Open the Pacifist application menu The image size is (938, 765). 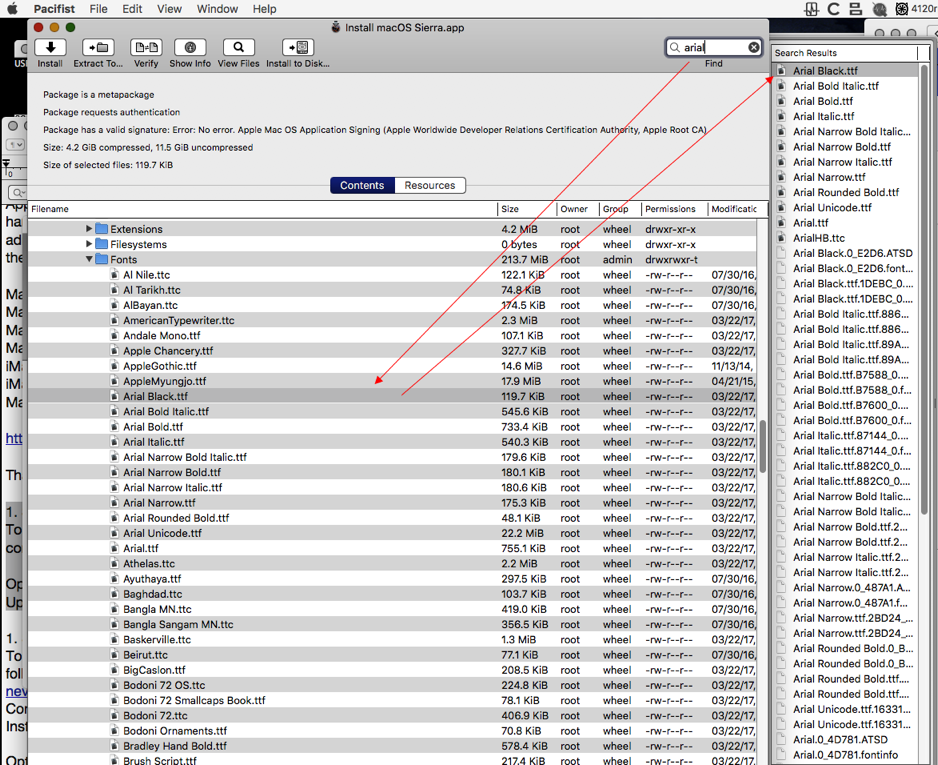coord(54,8)
